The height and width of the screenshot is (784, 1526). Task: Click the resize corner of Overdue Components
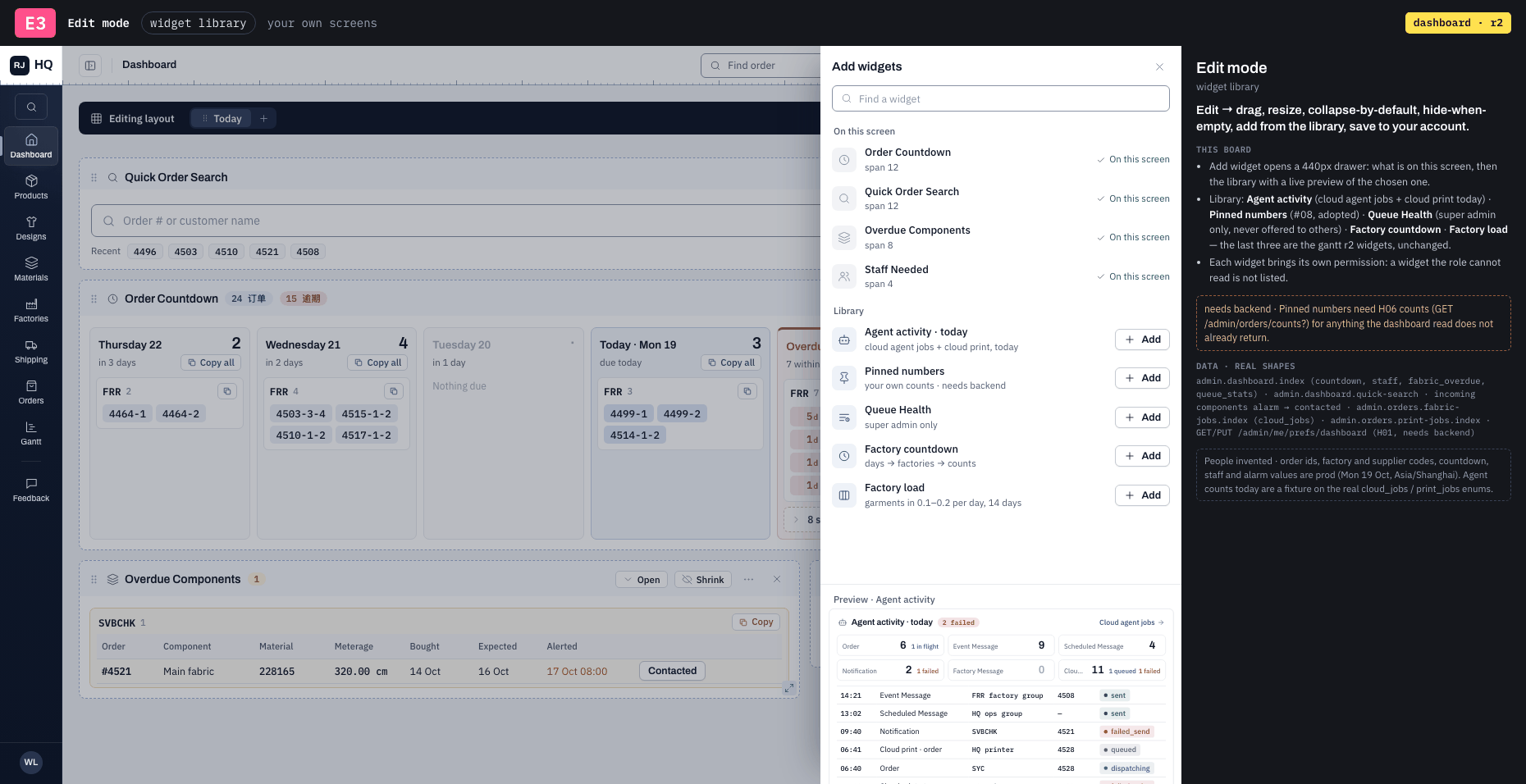pyautogui.click(x=788, y=687)
